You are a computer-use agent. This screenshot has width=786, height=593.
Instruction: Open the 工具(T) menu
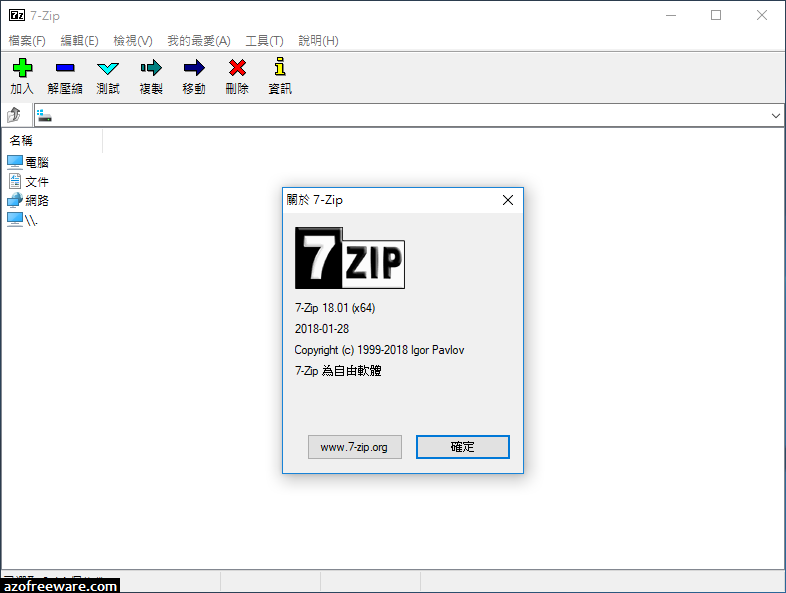264,41
